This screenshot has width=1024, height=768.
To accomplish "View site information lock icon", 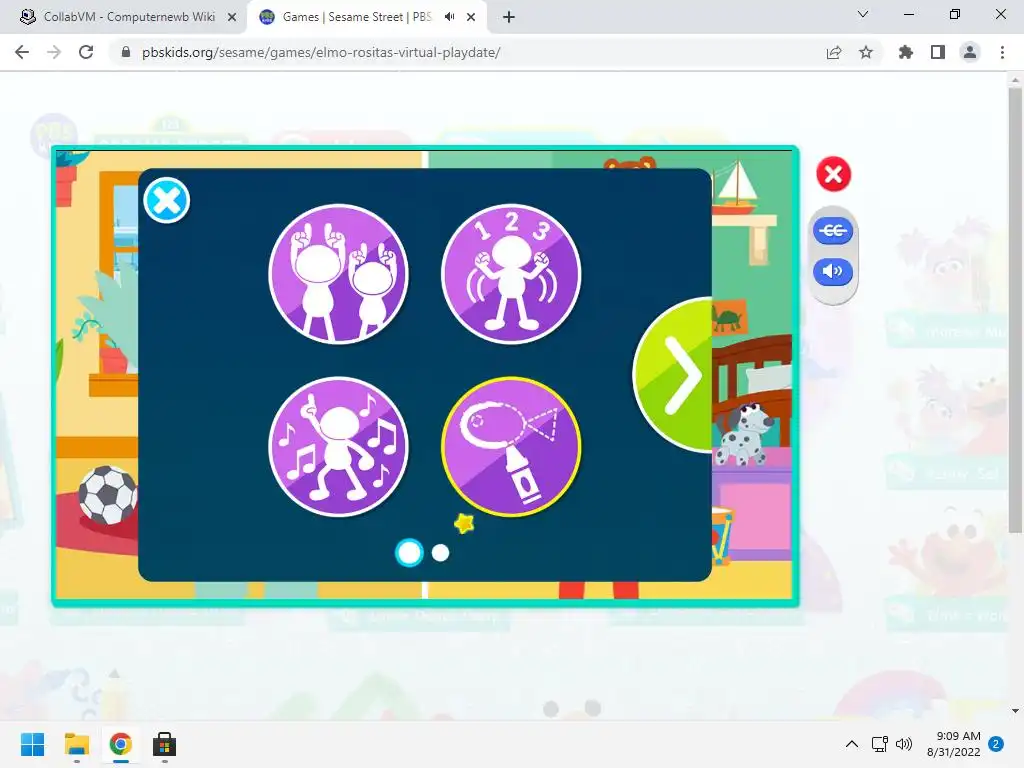I will (126, 52).
